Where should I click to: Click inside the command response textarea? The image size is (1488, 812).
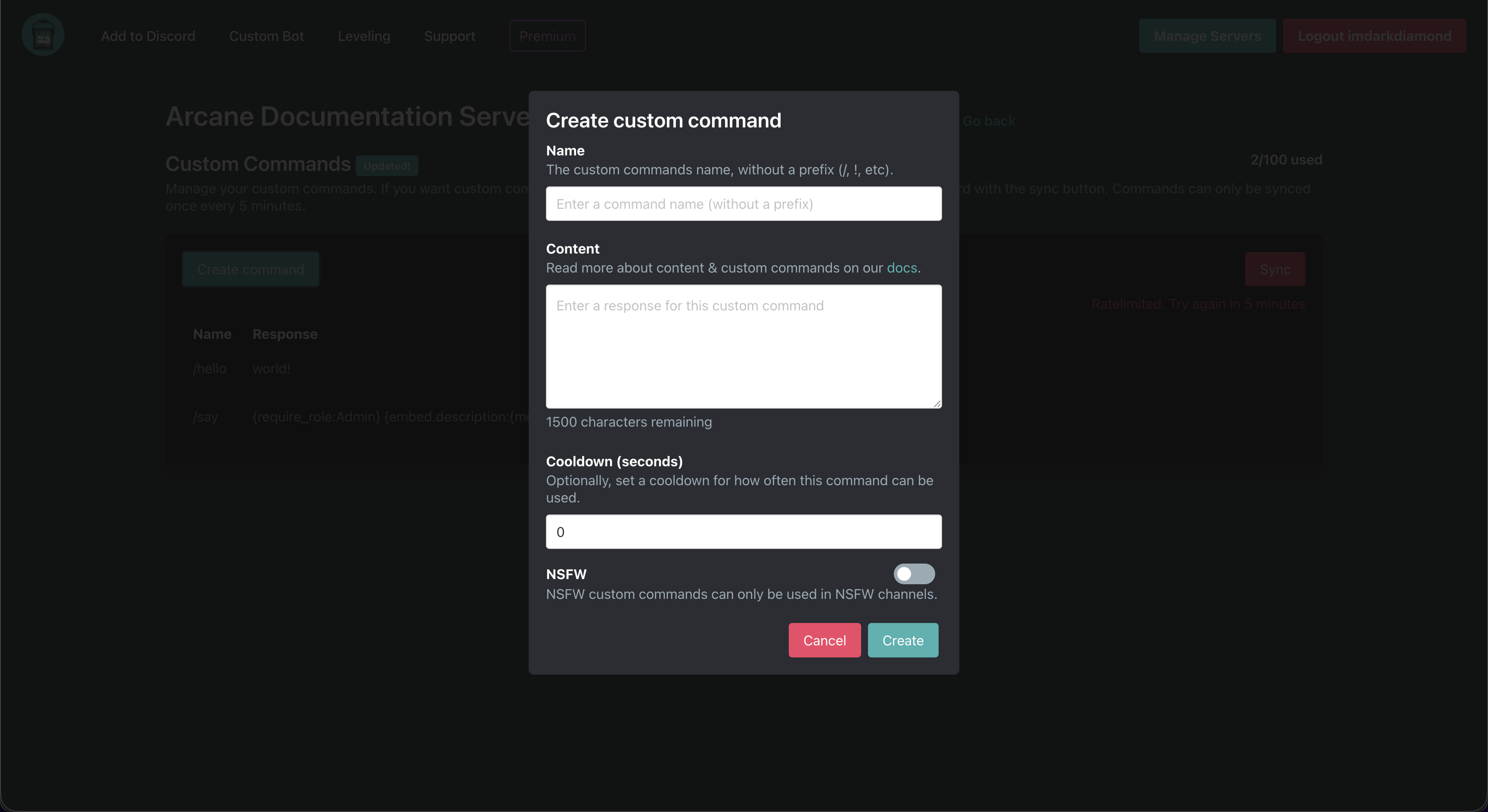coord(743,346)
